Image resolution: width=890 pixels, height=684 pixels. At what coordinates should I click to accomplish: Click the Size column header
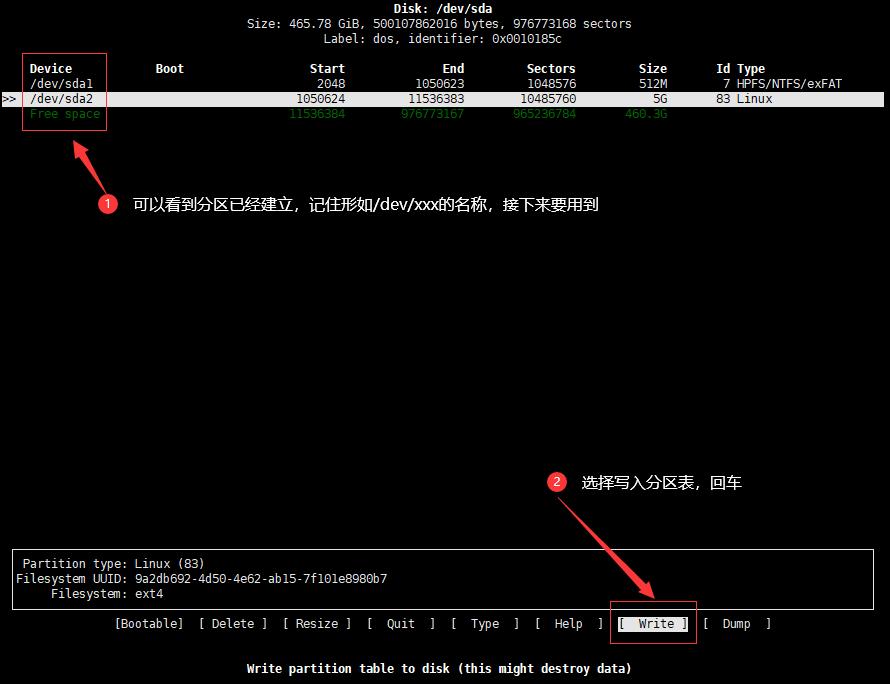point(652,68)
